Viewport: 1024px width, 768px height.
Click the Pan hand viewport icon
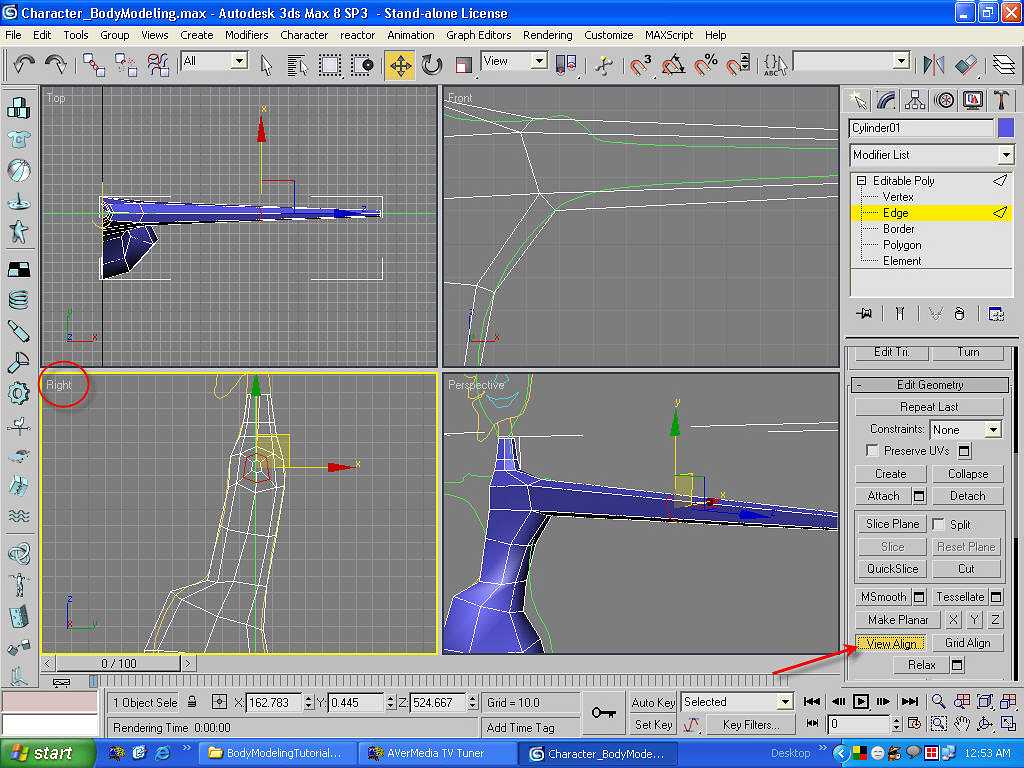click(x=962, y=724)
